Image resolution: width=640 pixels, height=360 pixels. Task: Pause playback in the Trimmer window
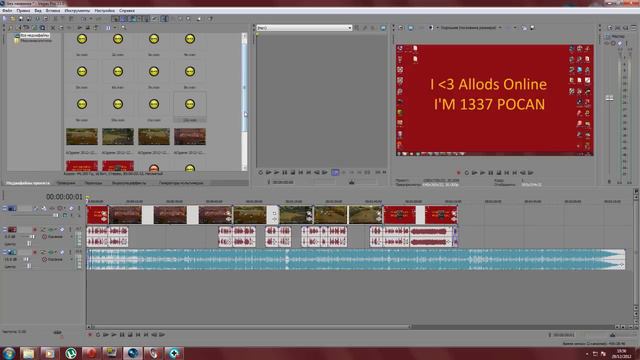tap(284, 173)
